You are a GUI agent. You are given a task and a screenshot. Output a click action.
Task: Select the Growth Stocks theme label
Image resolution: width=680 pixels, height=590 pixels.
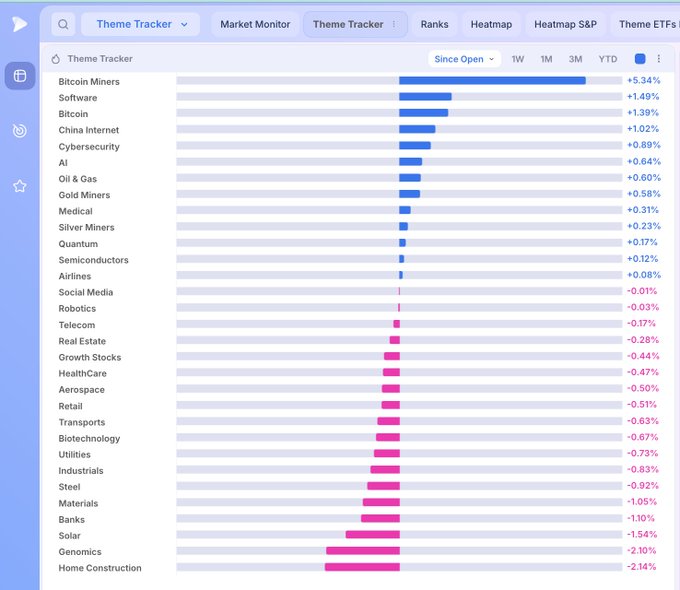click(90, 357)
